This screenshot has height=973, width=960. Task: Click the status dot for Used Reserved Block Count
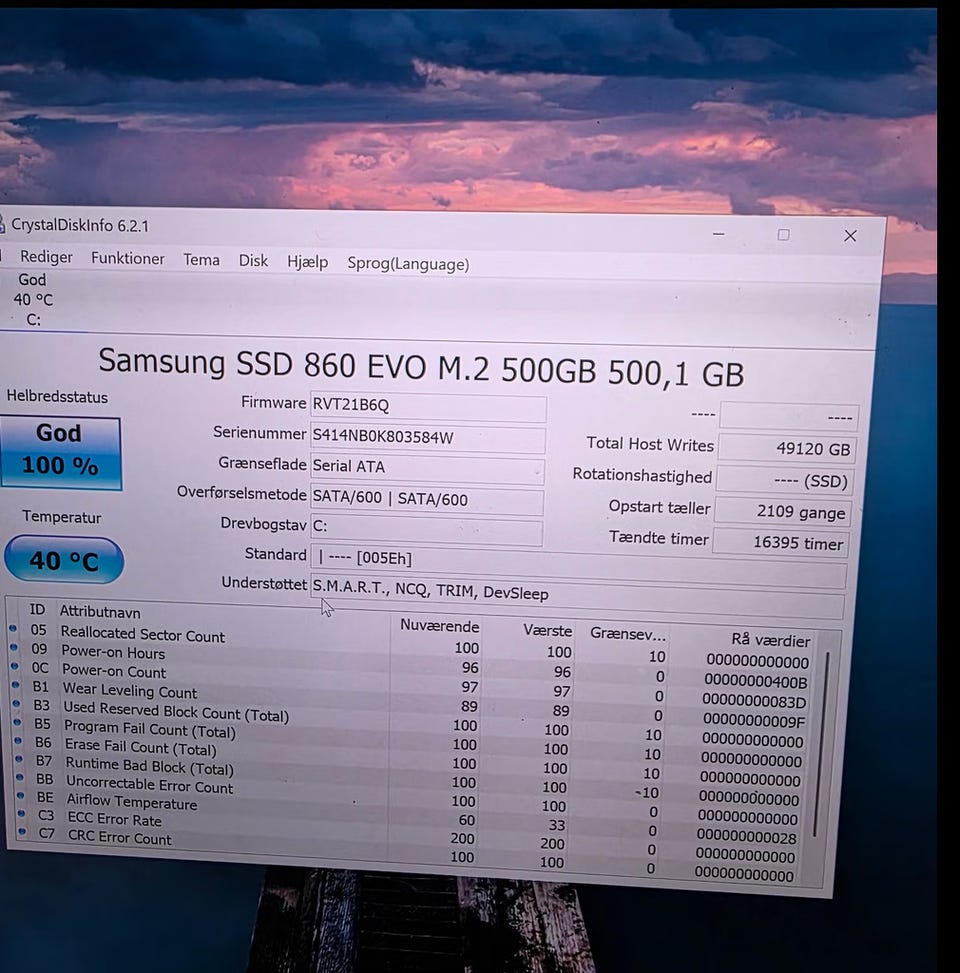[16, 704]
